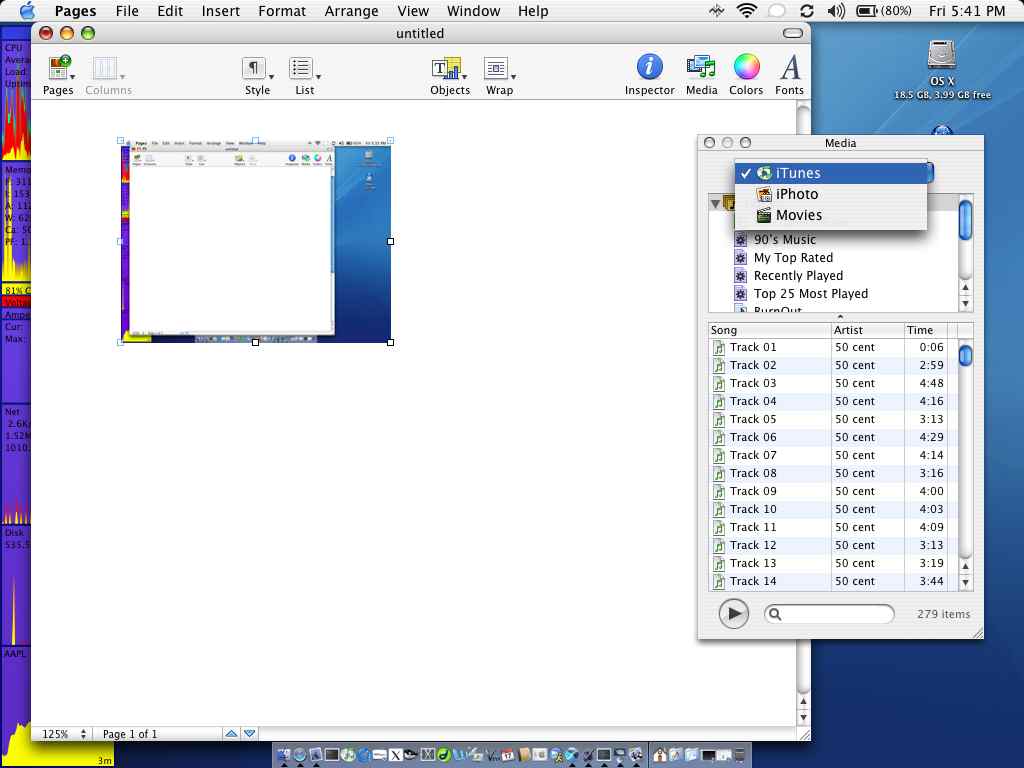
Task: Click the battery status icon
Action: tap(867, 10)
